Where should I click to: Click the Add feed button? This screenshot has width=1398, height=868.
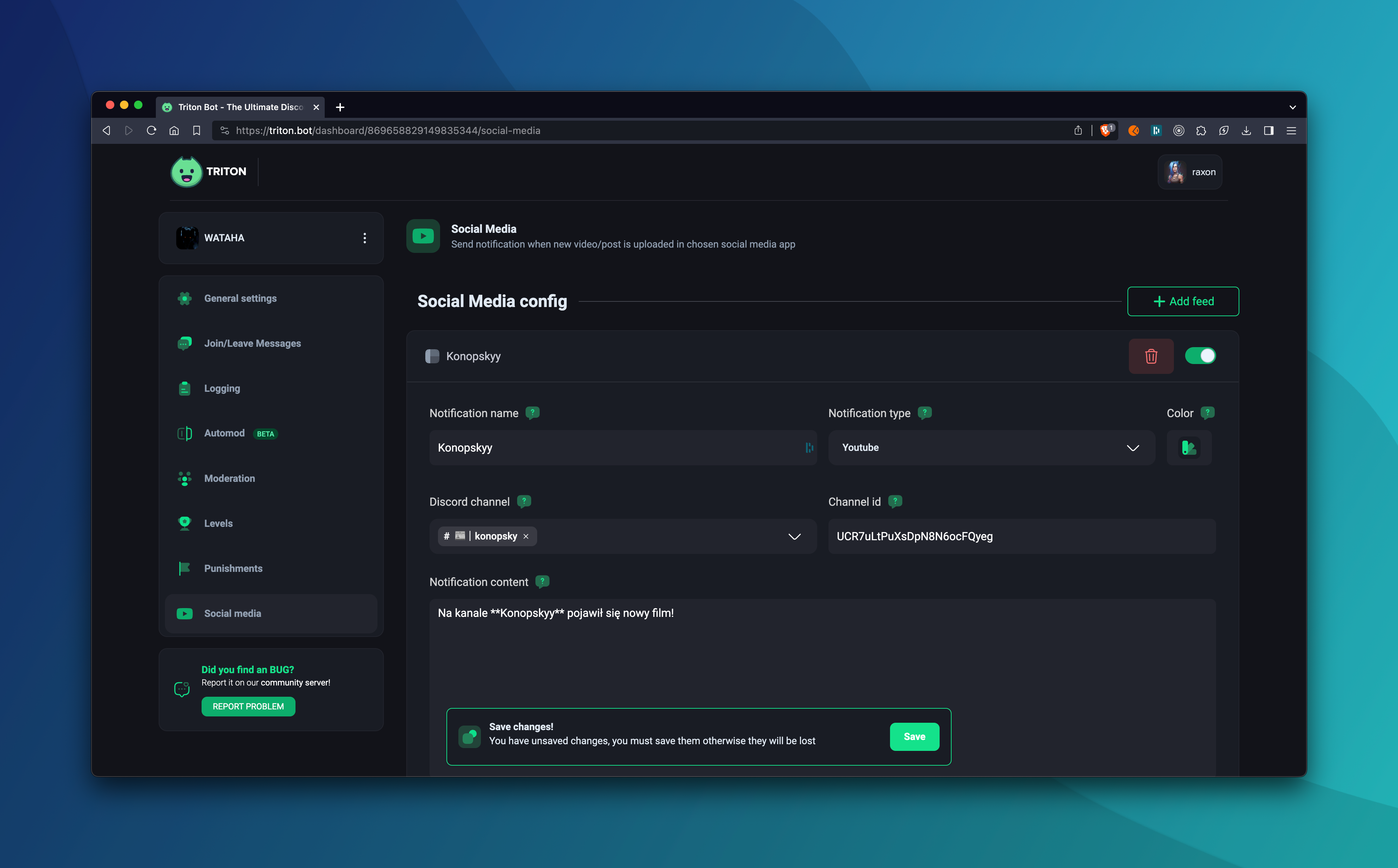click(x=1183, y=301)
